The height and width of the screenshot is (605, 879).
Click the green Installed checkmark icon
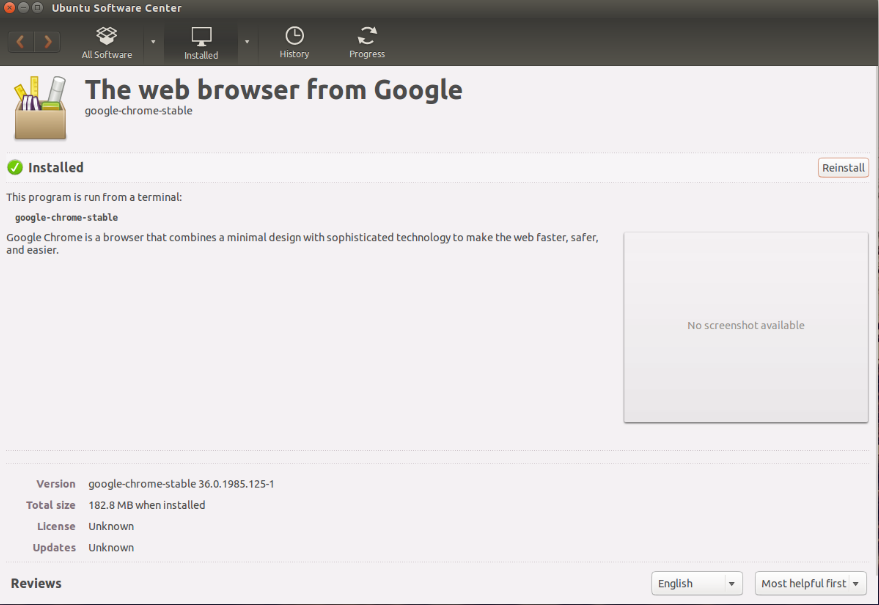pos(15,167)
